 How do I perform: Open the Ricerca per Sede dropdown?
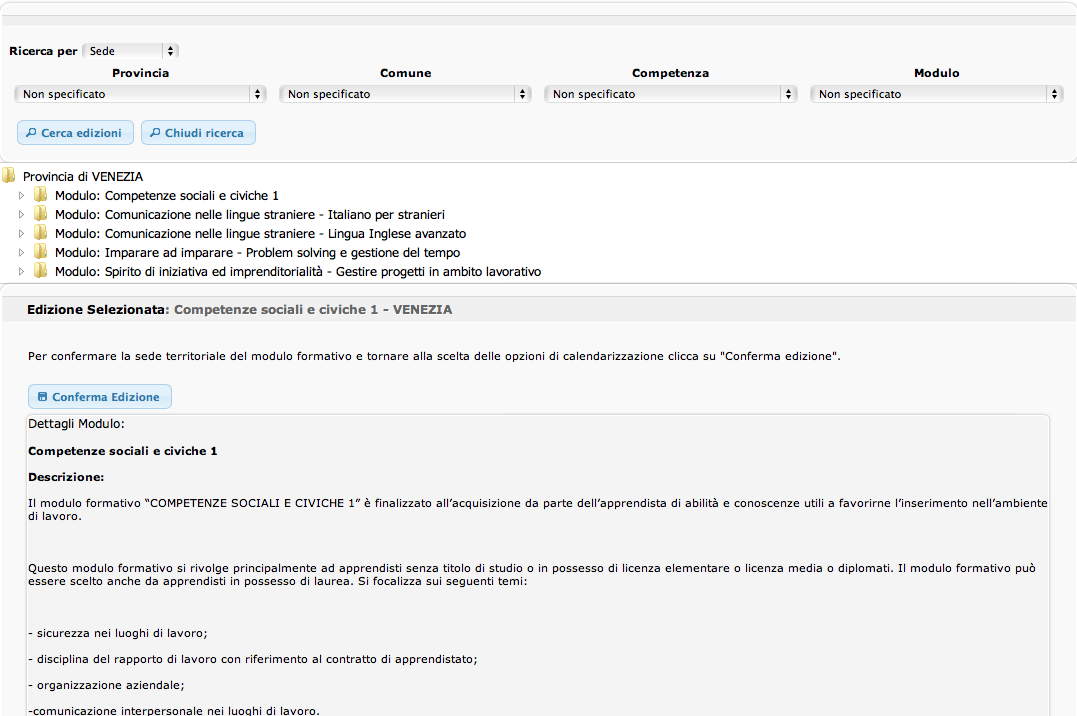click(x=130, y=51)
